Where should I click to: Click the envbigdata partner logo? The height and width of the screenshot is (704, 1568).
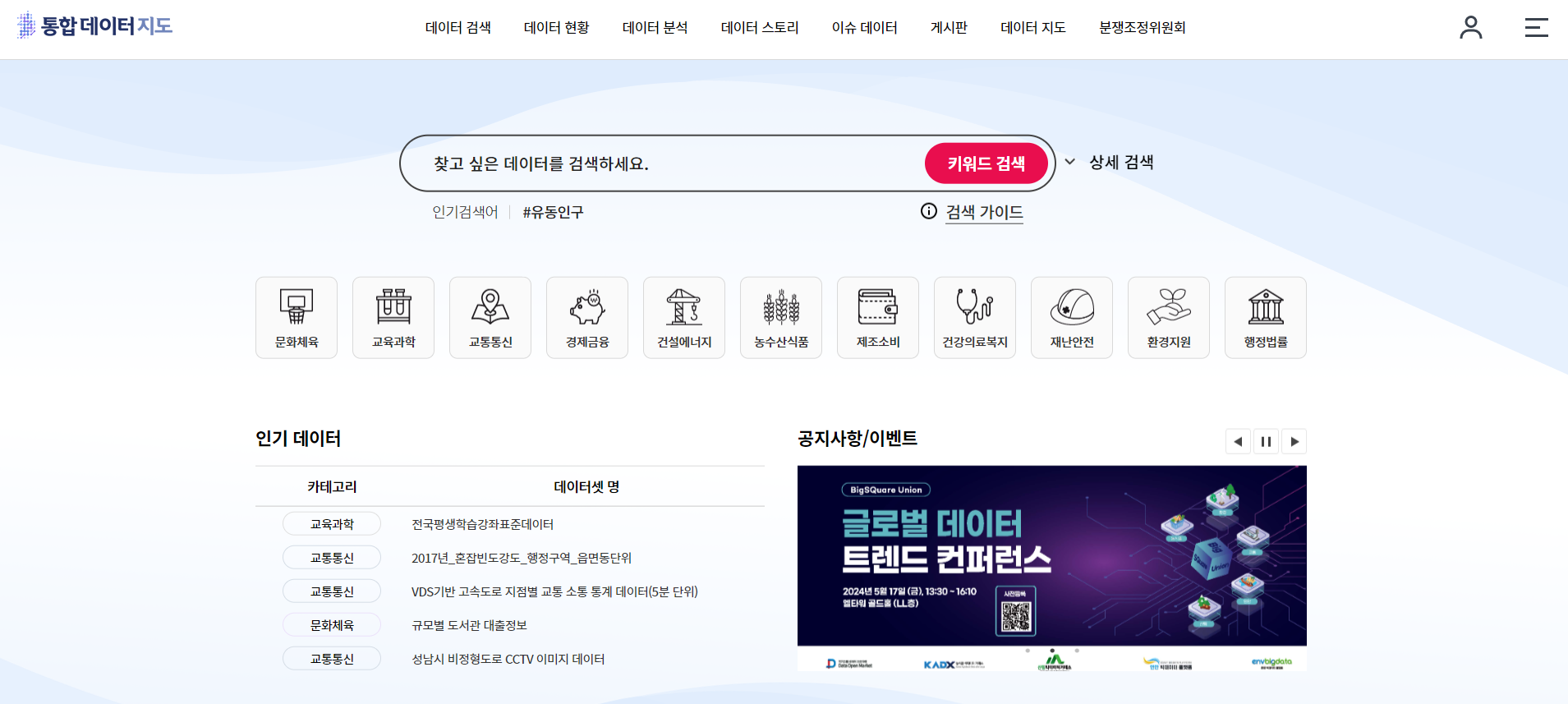pos(1271,663)
